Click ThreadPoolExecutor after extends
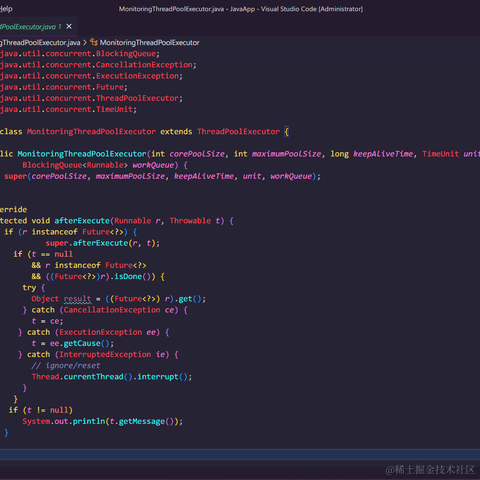Screen dimensions: 480x480 (x=238, y=132)
